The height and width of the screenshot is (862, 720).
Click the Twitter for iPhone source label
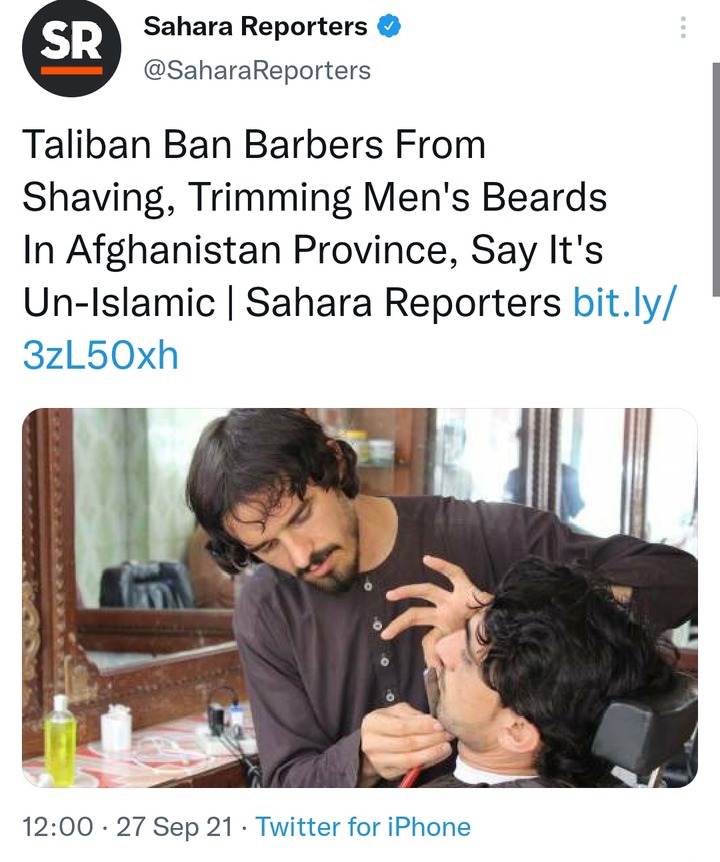click(363, 827)
